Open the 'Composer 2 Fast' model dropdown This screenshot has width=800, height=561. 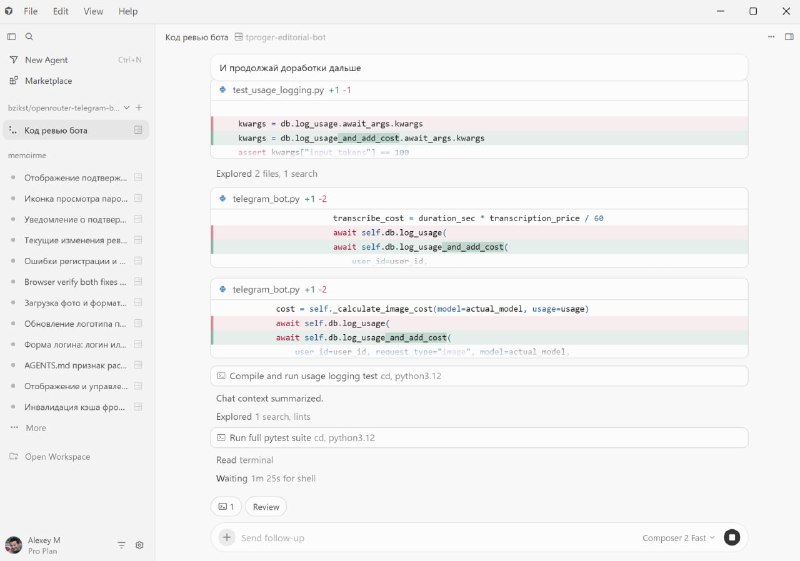(679, 538)
